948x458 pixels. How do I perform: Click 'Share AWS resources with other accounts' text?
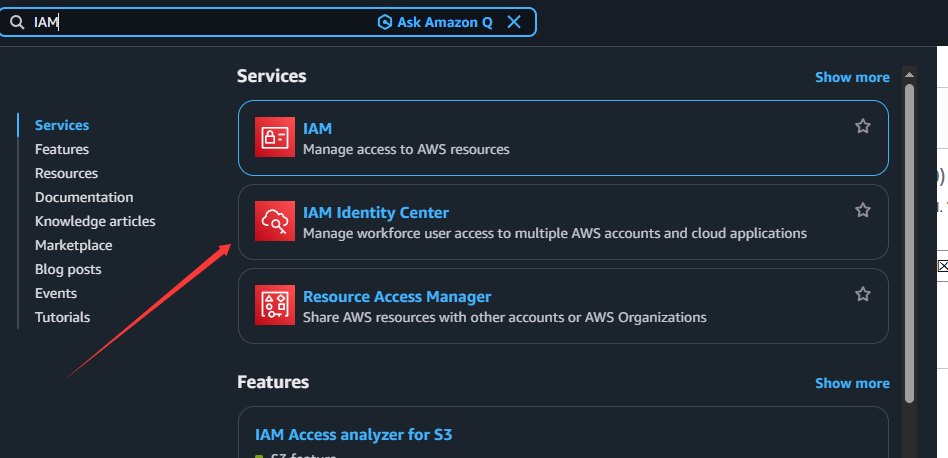pos(505,317)
